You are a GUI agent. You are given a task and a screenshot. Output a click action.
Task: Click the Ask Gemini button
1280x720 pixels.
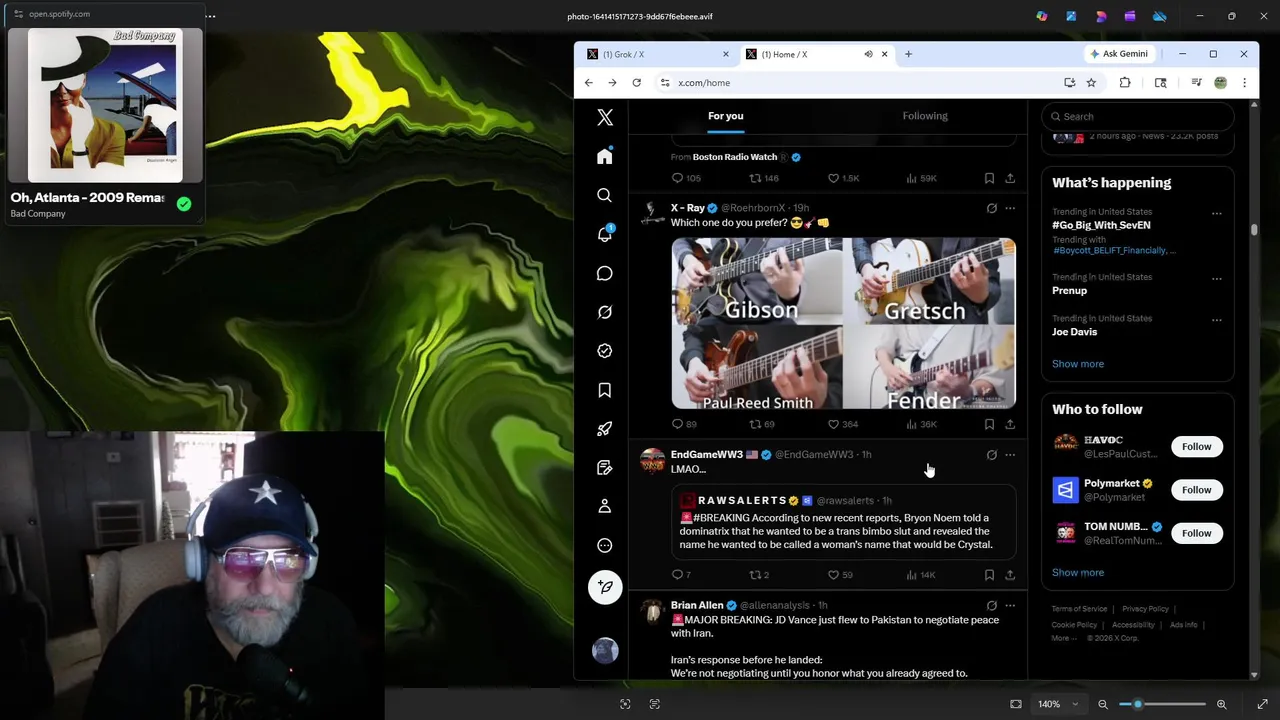tap(1119, 54)
